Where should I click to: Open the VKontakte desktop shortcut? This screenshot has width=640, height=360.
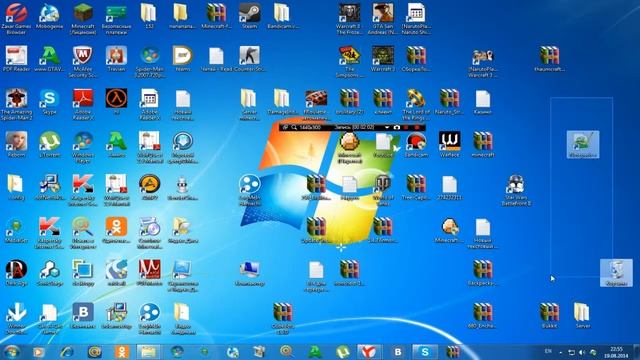coord(83,316)
